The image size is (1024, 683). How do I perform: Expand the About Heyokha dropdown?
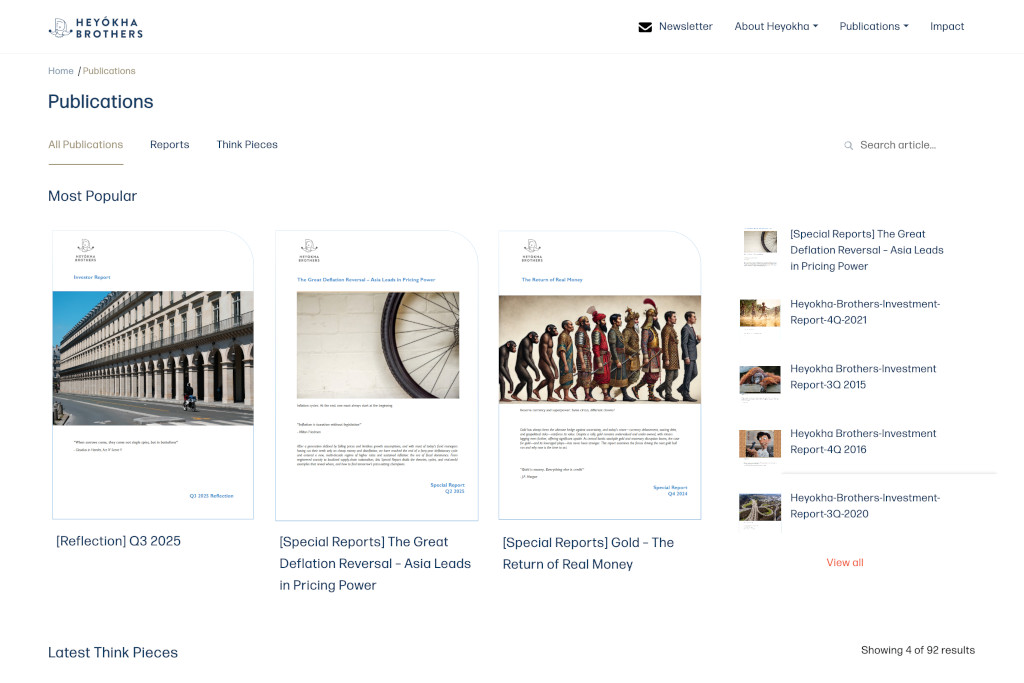point(776,27)
